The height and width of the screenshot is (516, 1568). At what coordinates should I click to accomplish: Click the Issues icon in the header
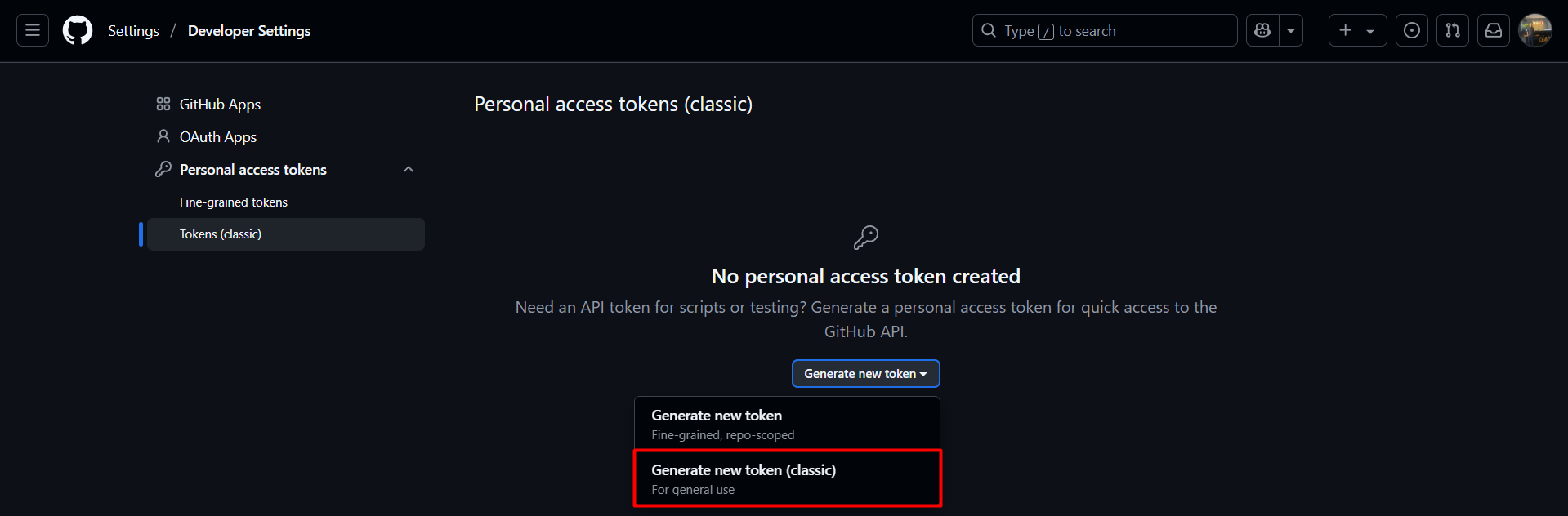[1411, 30]
